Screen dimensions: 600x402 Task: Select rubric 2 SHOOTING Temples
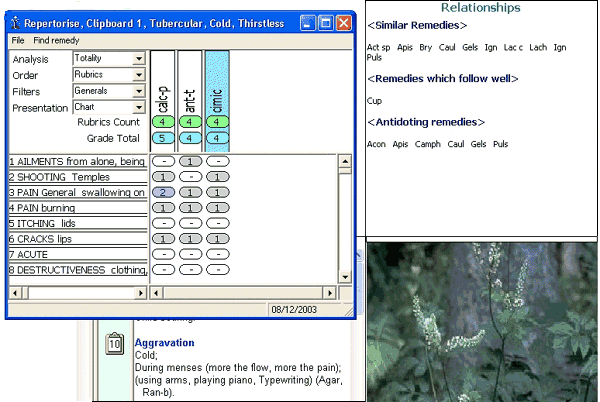[78, 177]
